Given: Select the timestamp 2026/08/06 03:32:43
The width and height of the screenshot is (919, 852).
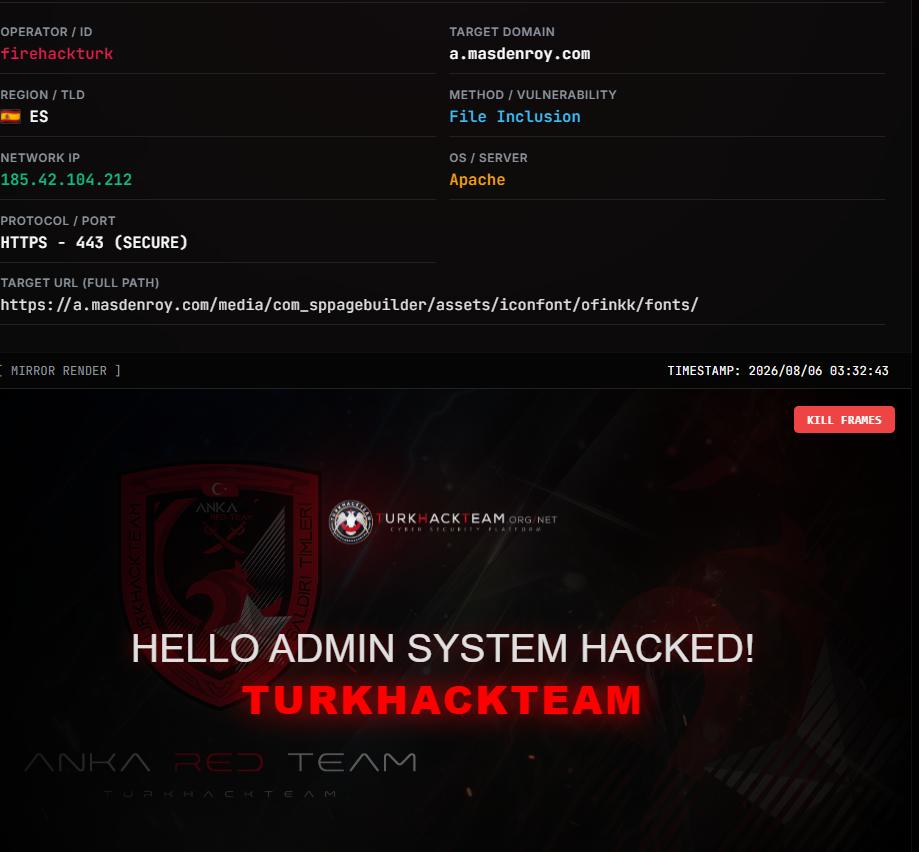Looking at the screenshot, I should click(818, 371).
